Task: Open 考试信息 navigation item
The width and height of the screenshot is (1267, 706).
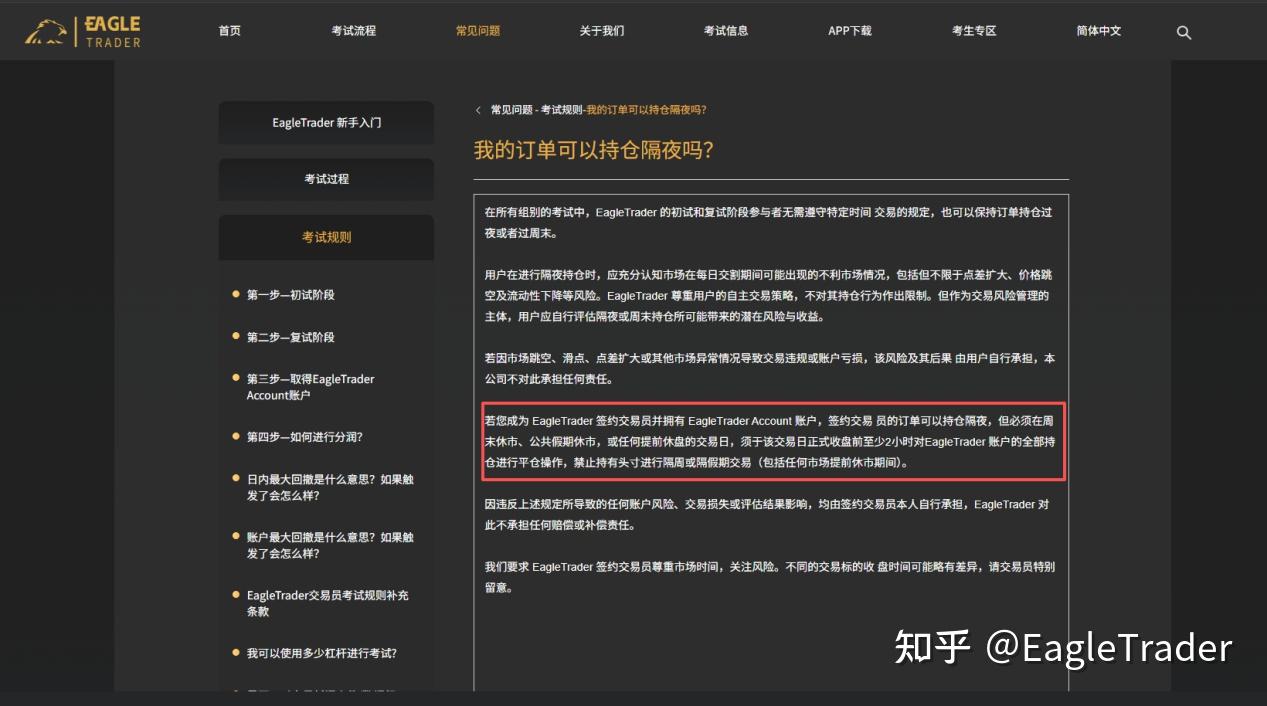Action: click(726, 31)
